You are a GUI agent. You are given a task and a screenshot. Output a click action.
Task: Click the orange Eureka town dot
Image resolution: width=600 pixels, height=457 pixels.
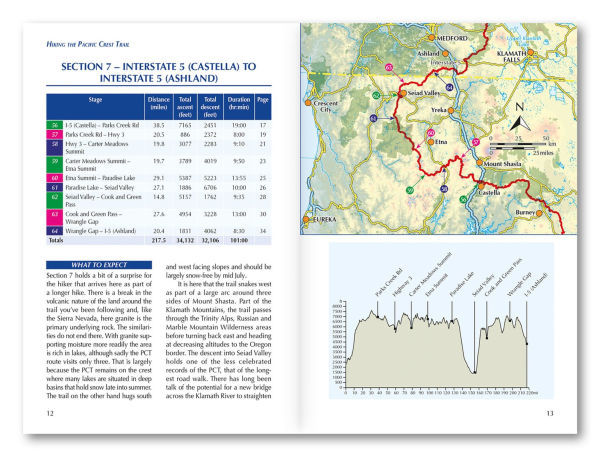(306, 219)
